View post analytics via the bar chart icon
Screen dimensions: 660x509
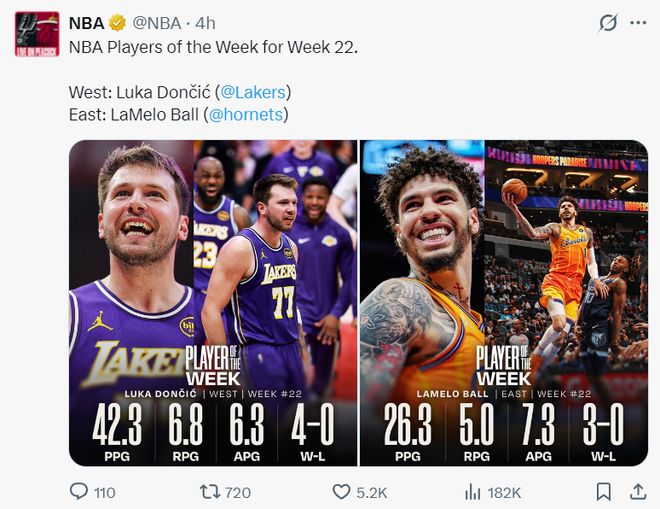point(473,492)
